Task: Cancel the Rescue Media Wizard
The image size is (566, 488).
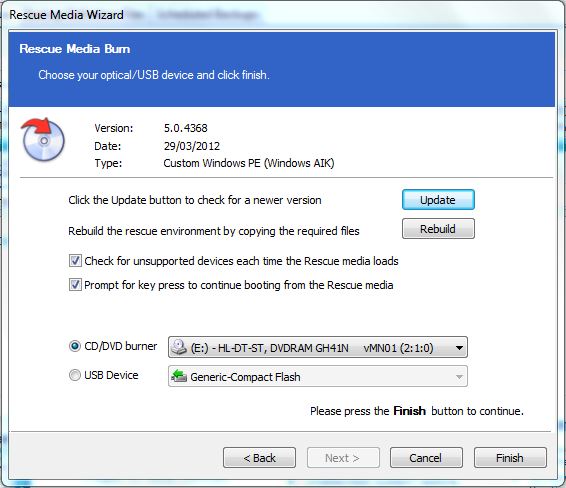Action: point(426,458)
